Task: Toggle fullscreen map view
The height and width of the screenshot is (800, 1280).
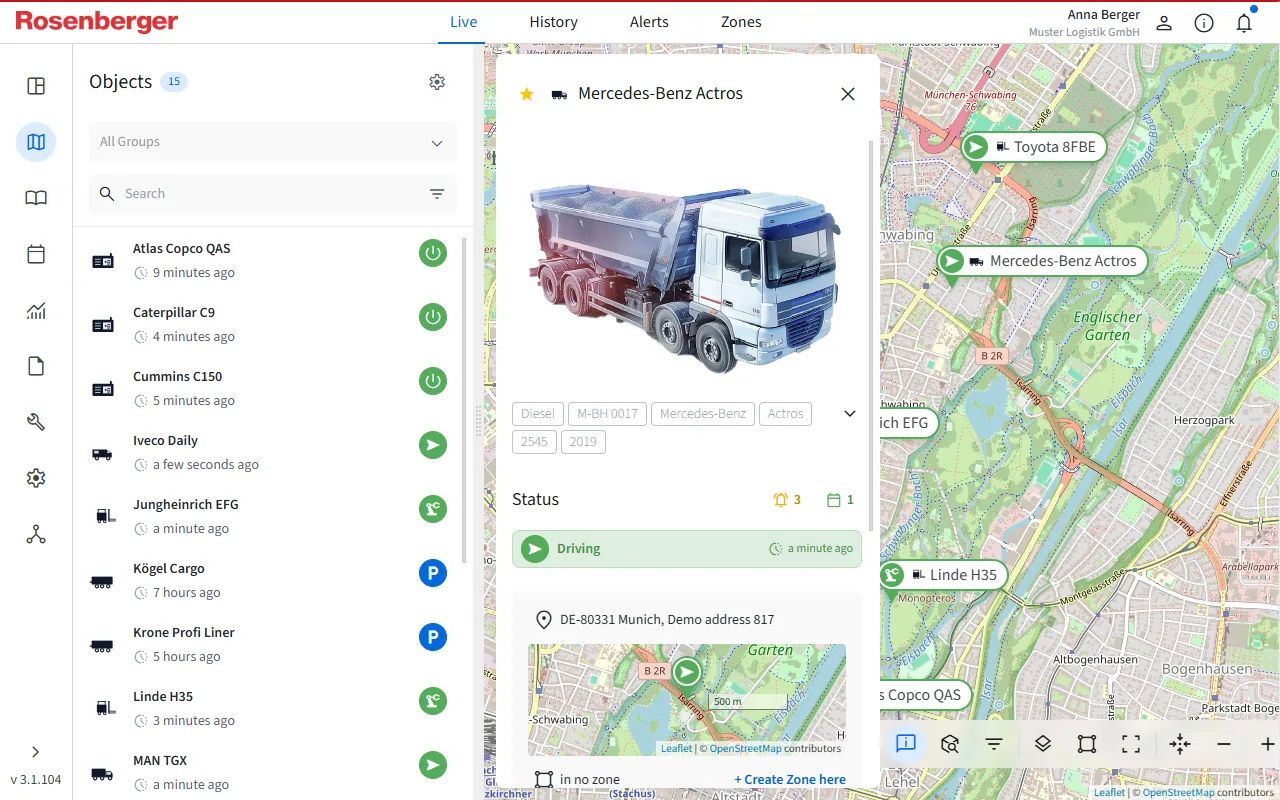Action: pos(1131,744)
